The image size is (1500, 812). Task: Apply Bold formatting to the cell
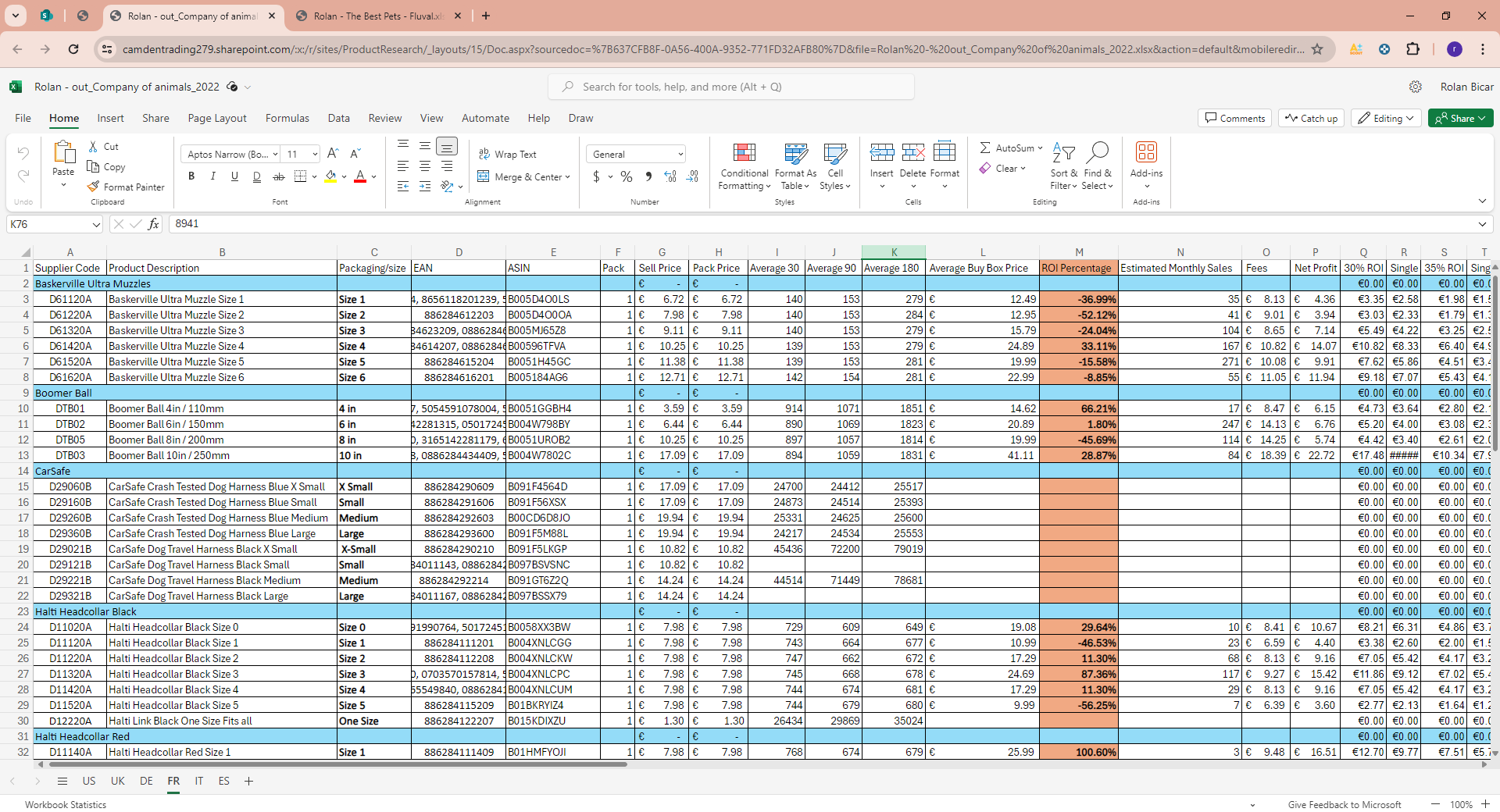191,176
